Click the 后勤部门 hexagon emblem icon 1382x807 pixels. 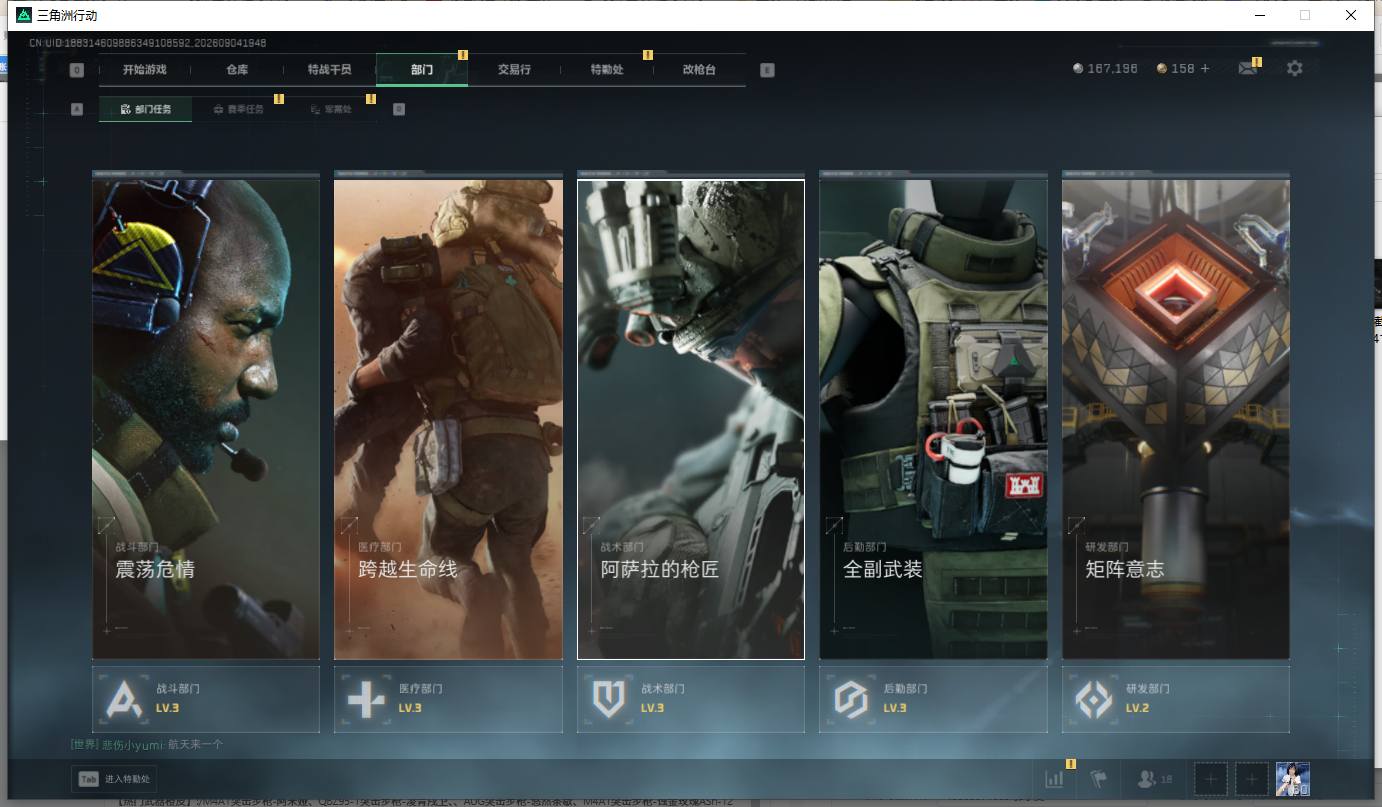[851, 700]
